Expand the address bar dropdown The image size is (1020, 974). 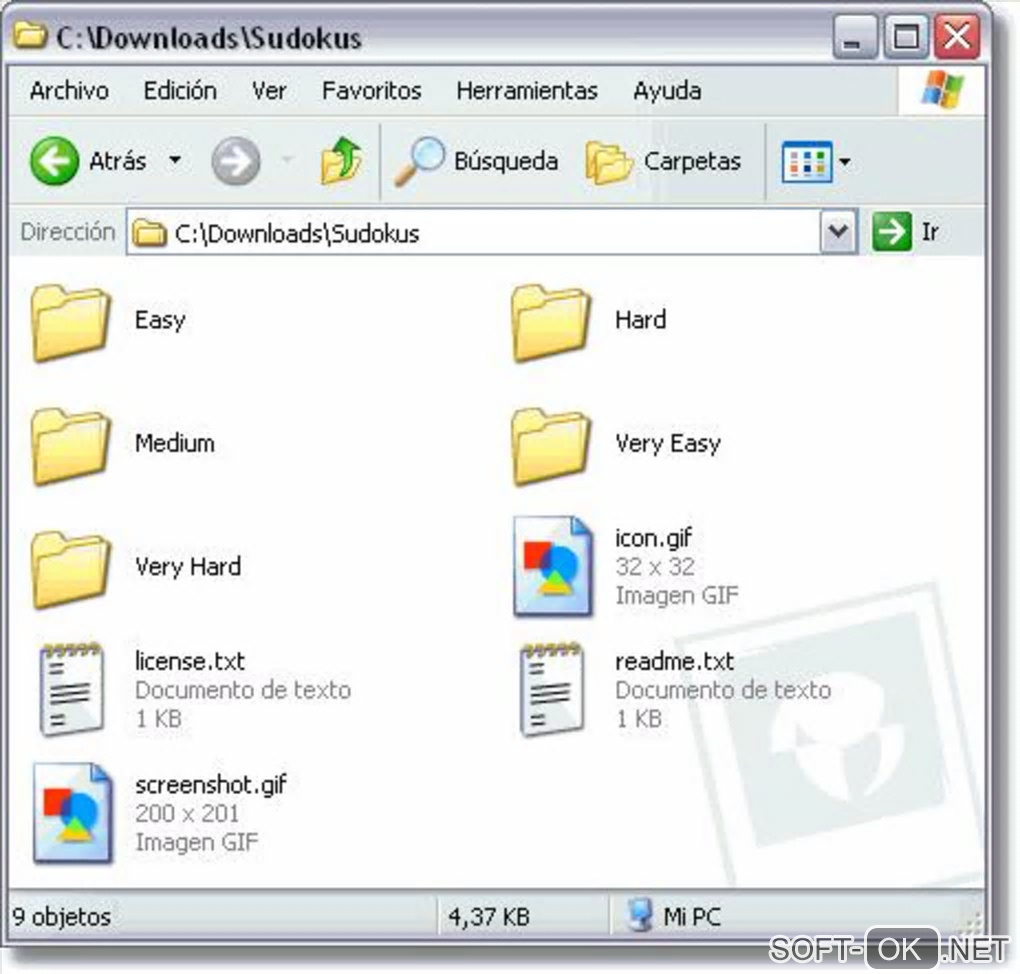(x=838, y=232)
